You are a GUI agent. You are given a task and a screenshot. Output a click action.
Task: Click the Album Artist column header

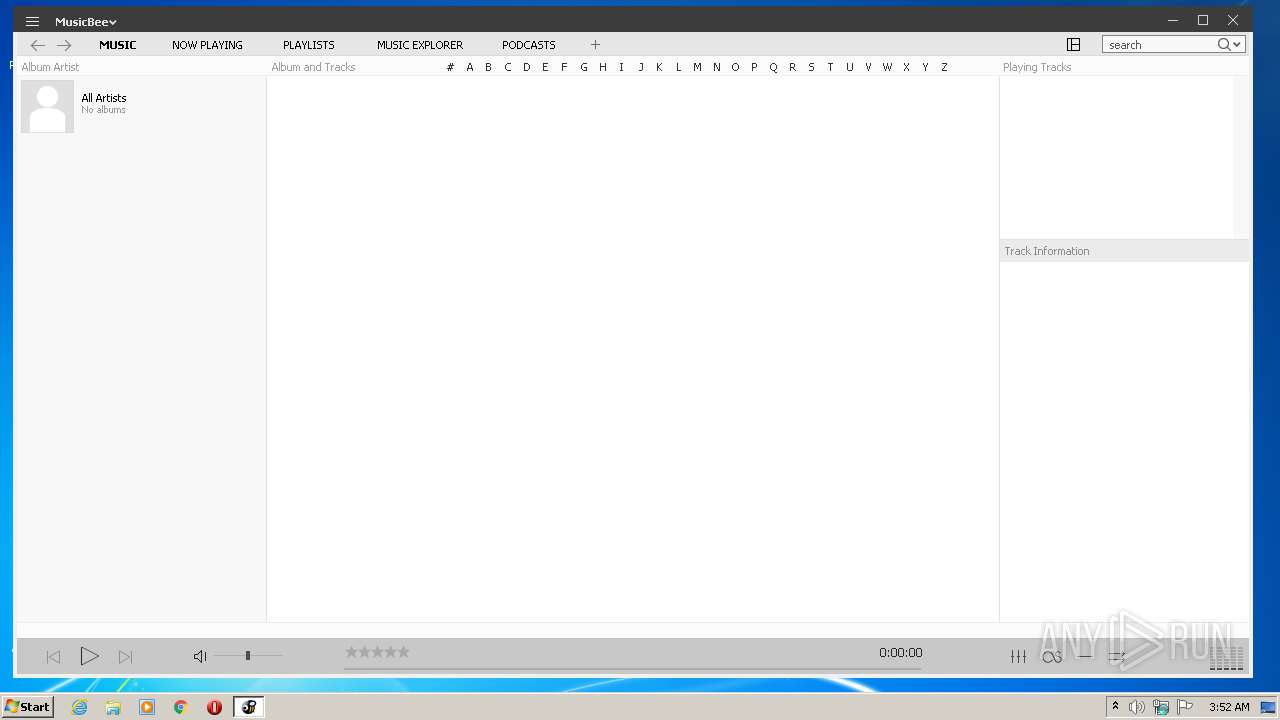50,67
